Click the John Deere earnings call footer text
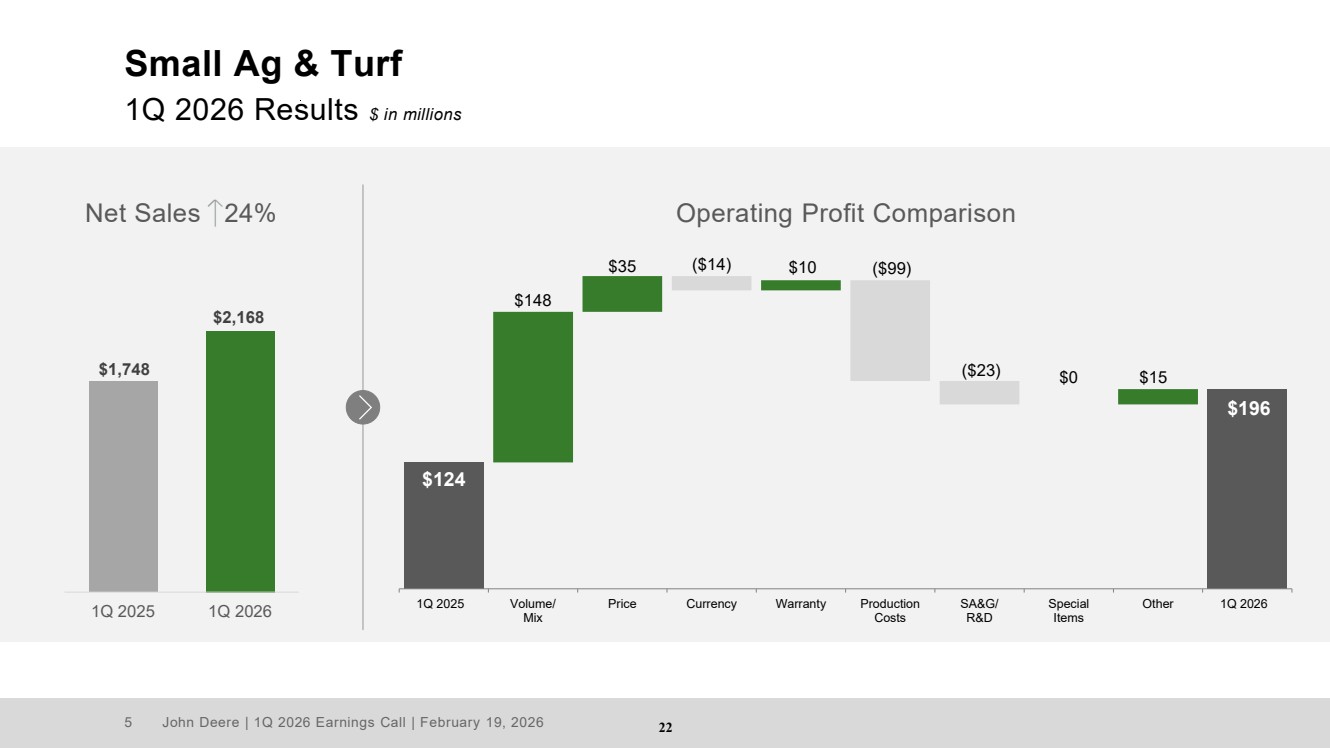This screenshot has height=748, width=1330. click(x=353, y=722)
